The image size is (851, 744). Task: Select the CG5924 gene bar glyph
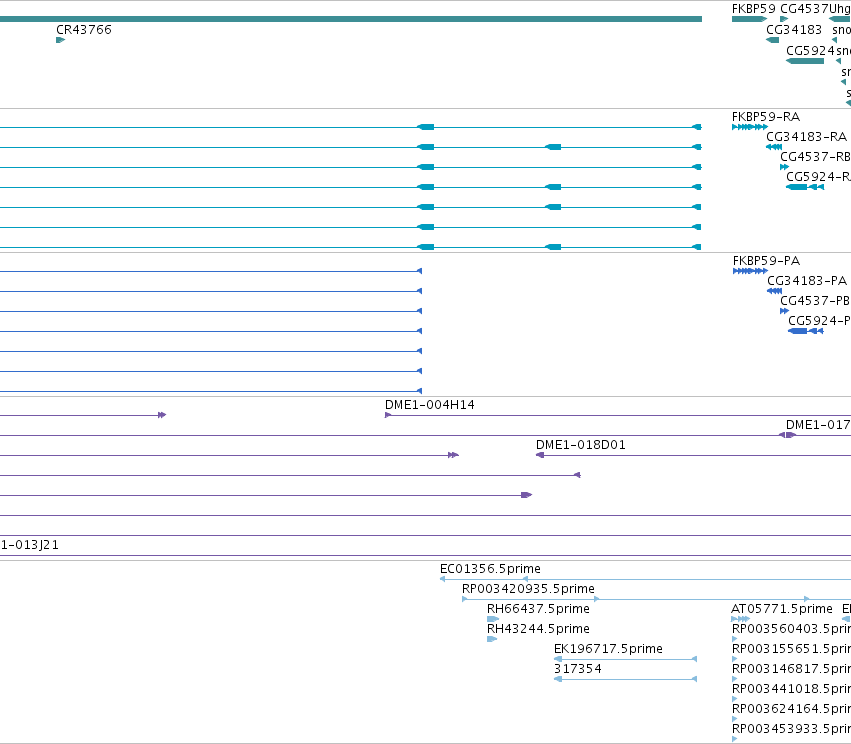805,61
